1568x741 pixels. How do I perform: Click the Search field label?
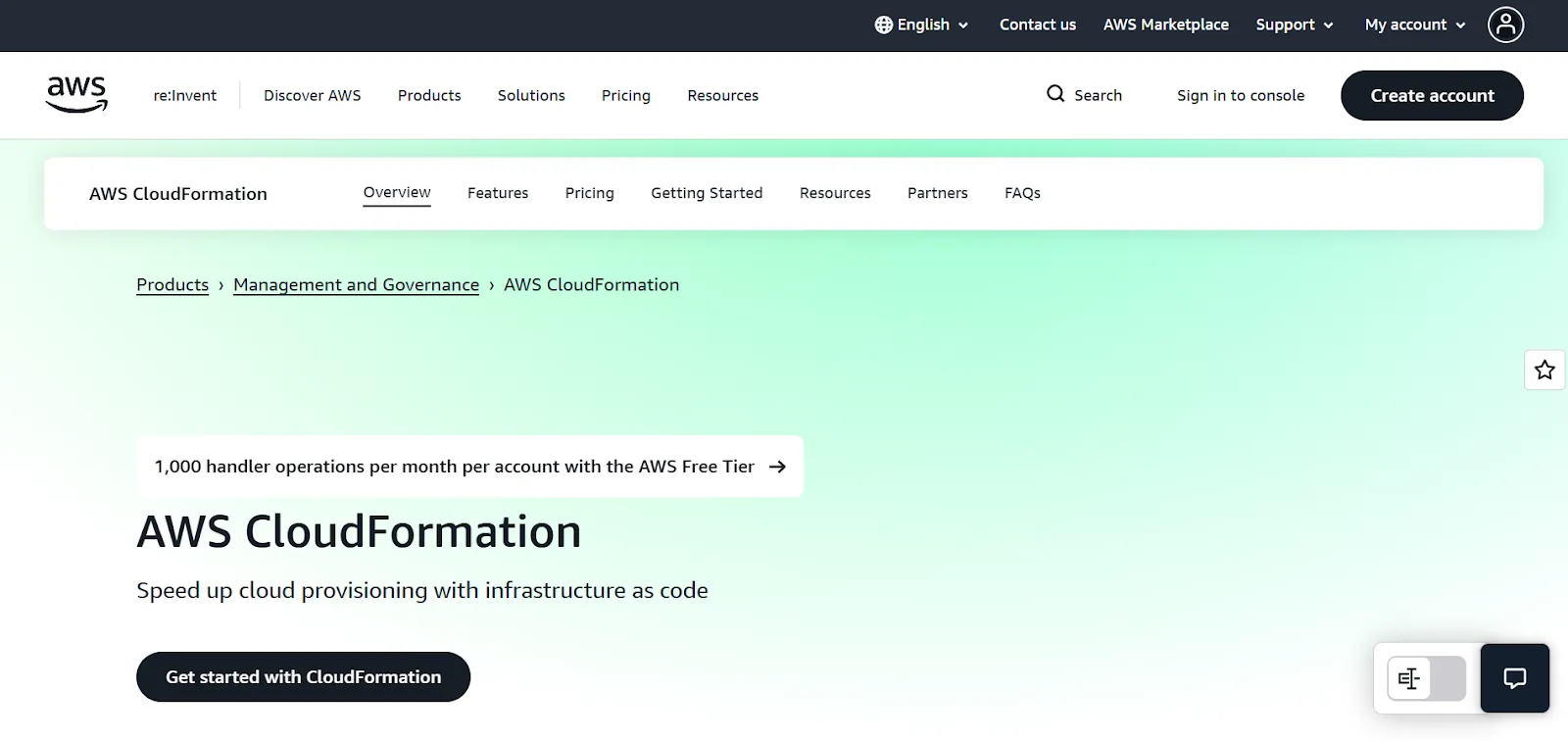pos(1098,95)
